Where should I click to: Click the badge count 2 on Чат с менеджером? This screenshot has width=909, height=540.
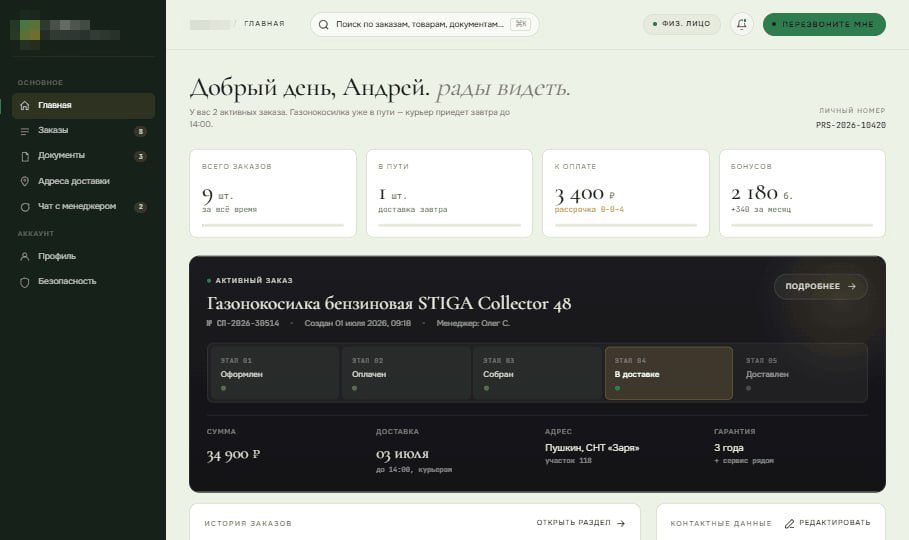point(140,207)
